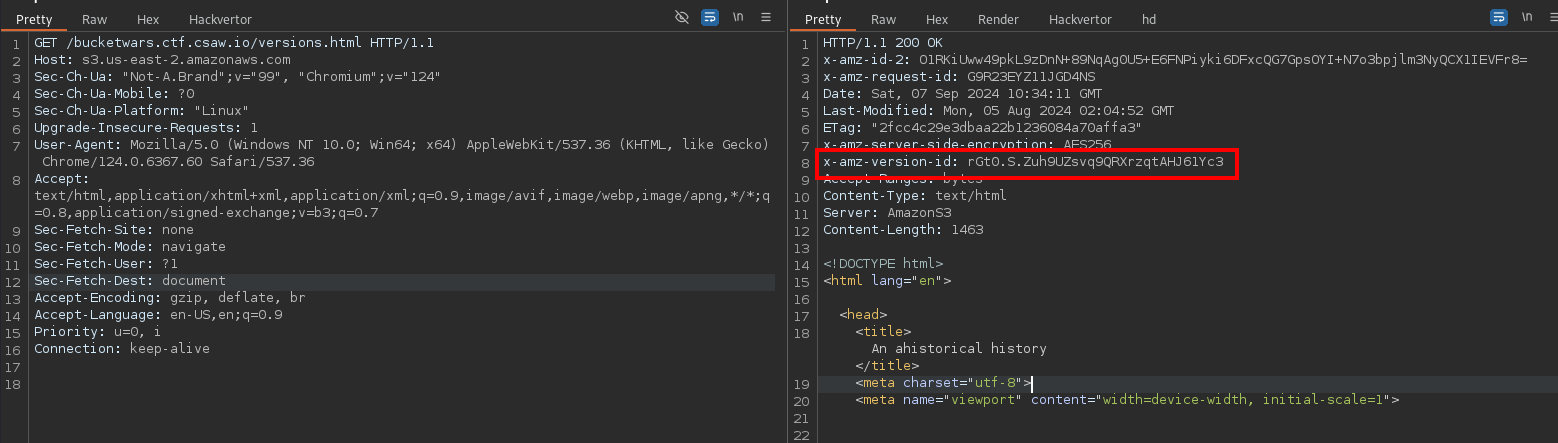Image resolution: width=1558 pixels, height=443 pixels.
Task: Click the Sec-Fetch-Dest: document header
Action: [x=130, y=281]
